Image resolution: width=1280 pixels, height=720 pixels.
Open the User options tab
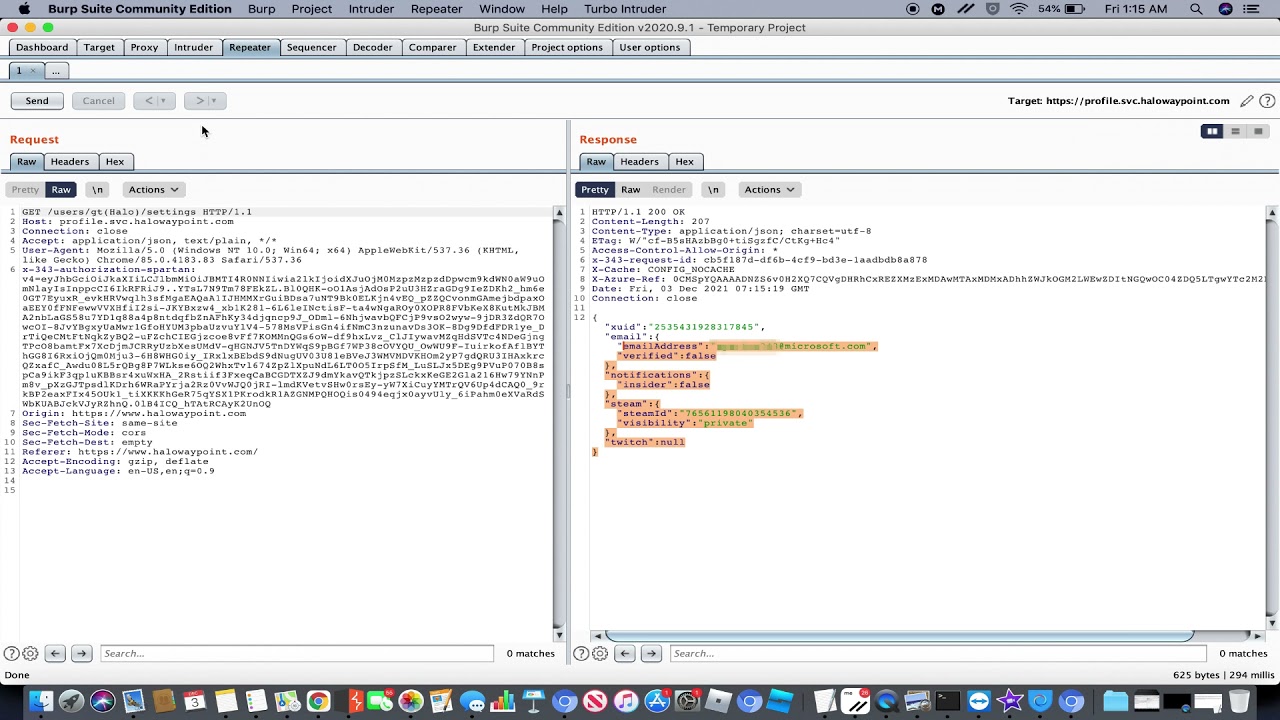(x=649, y=48)
